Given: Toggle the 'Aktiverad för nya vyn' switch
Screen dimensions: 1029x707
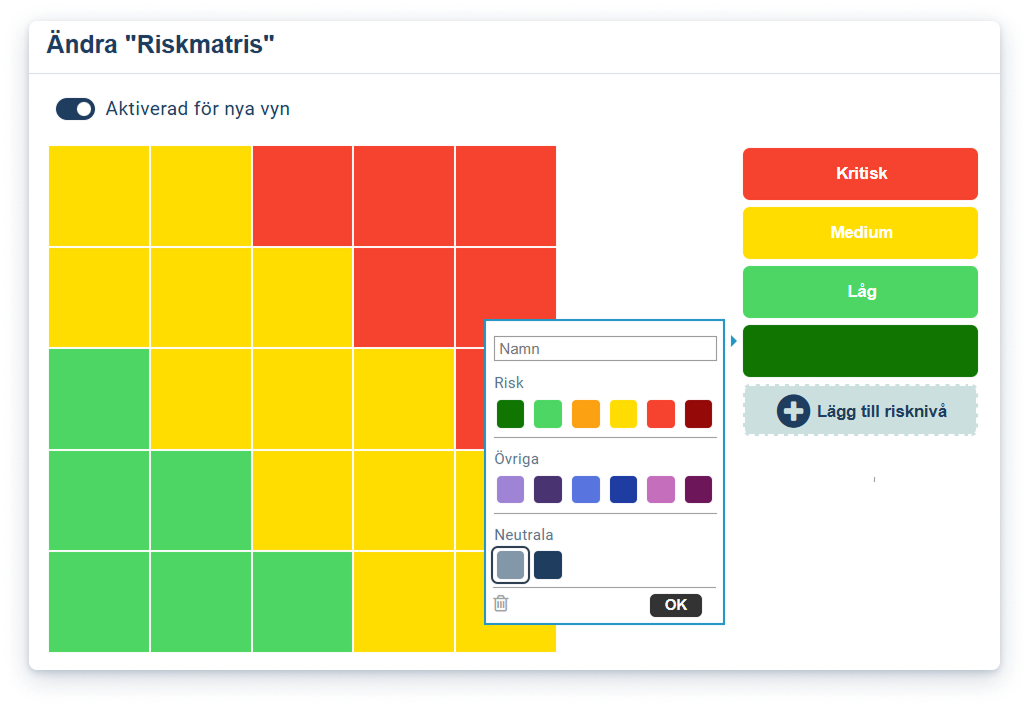Looking at the screenshot, I should click(75, 109).
